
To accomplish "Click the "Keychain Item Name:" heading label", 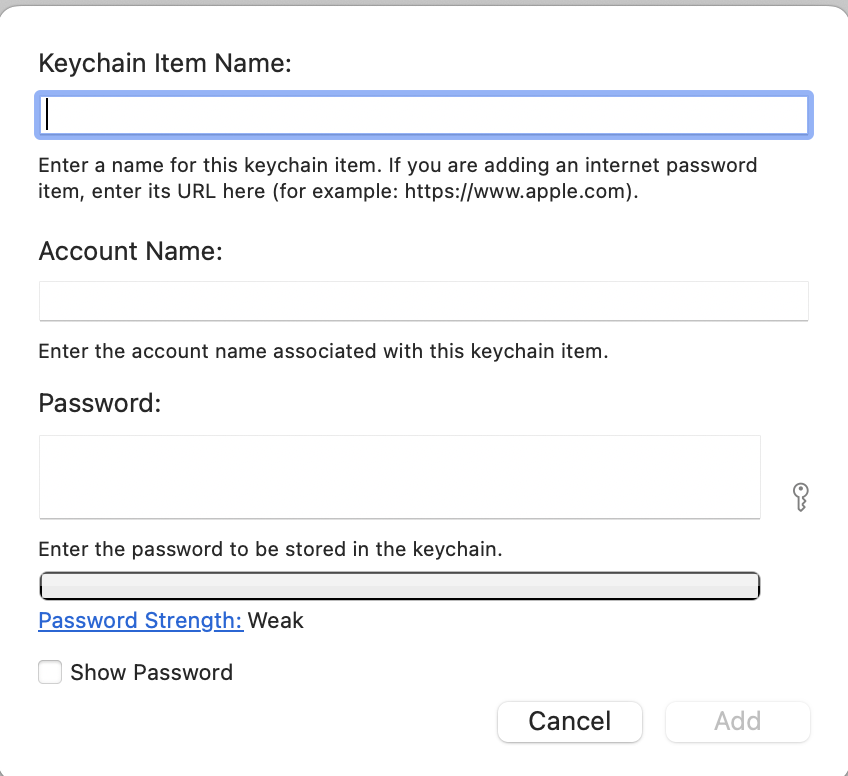I will click(164, 64).
